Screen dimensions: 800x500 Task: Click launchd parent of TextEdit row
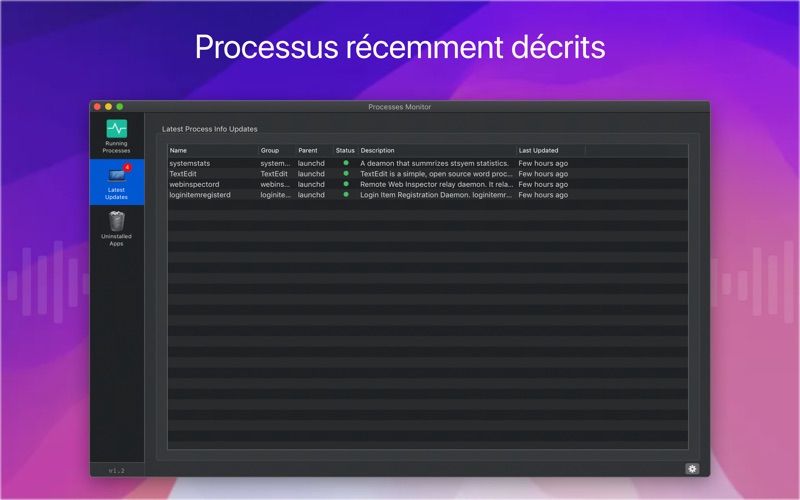click(x=311, y=174)
